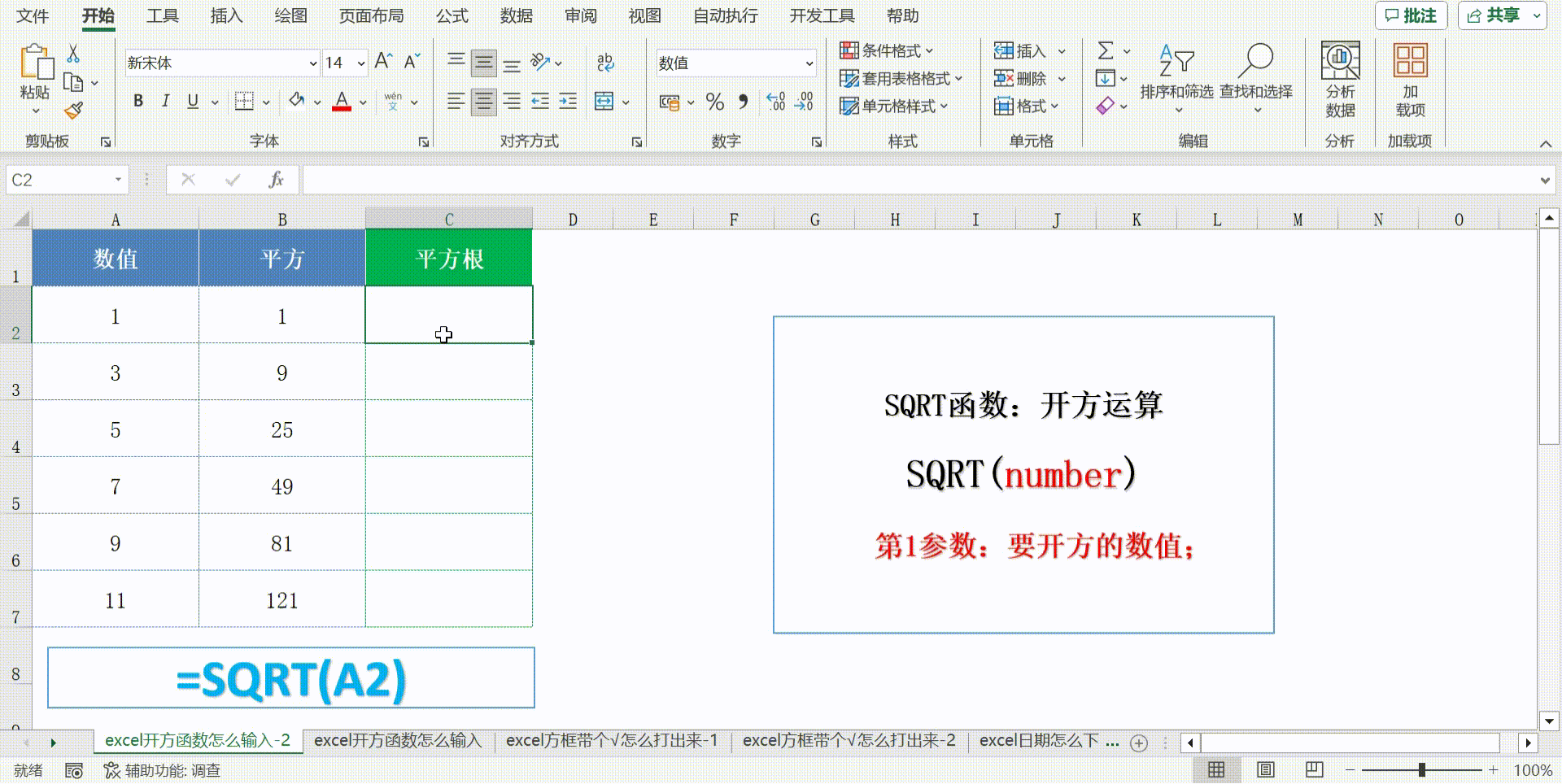Select the Format Painter brush
This screenshot has height=784, width=1562.
coord(73,110)
